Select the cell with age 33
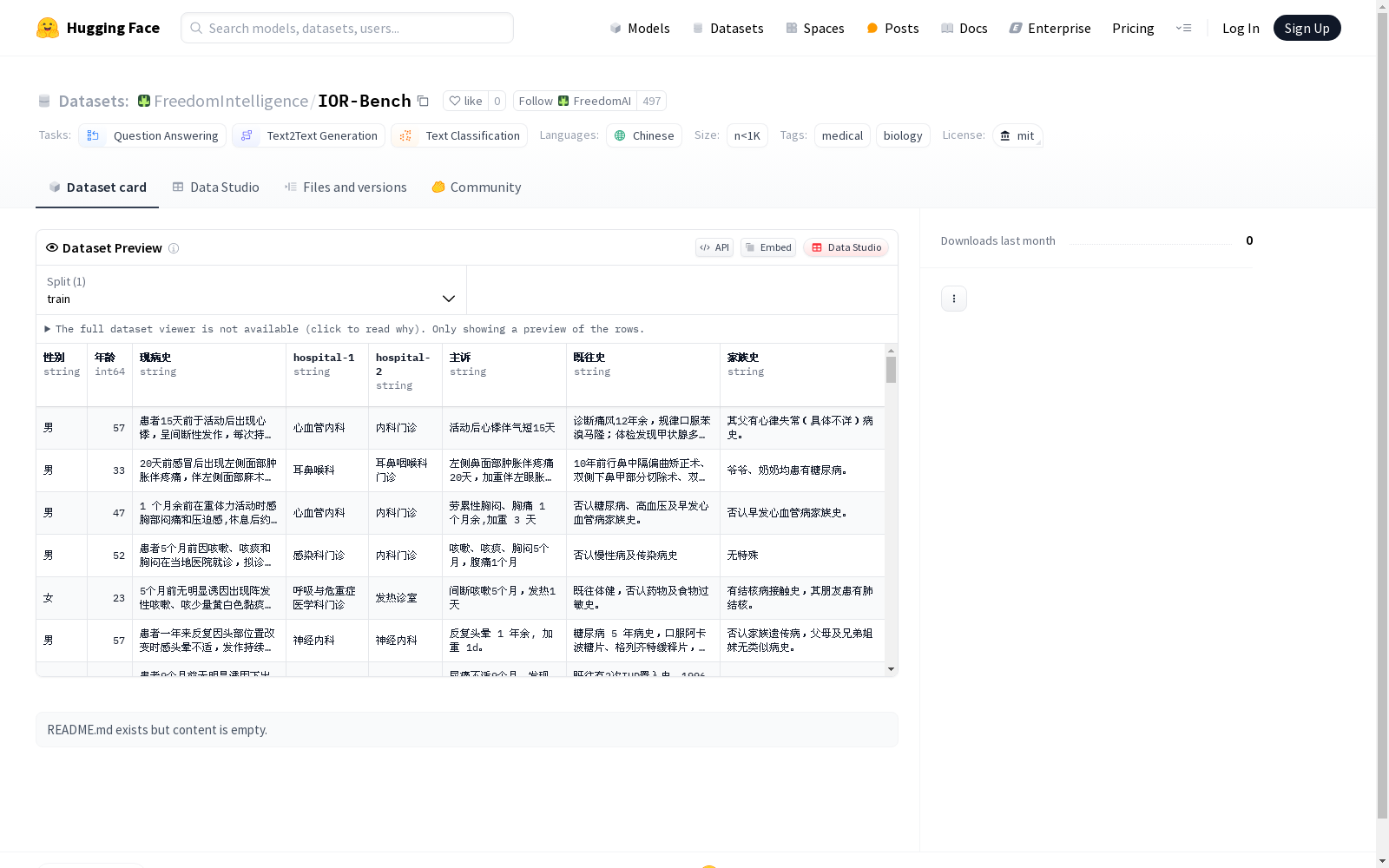The height and width of the screenshot is (868, 1389). pyautogui.click(x=110, y=470)
